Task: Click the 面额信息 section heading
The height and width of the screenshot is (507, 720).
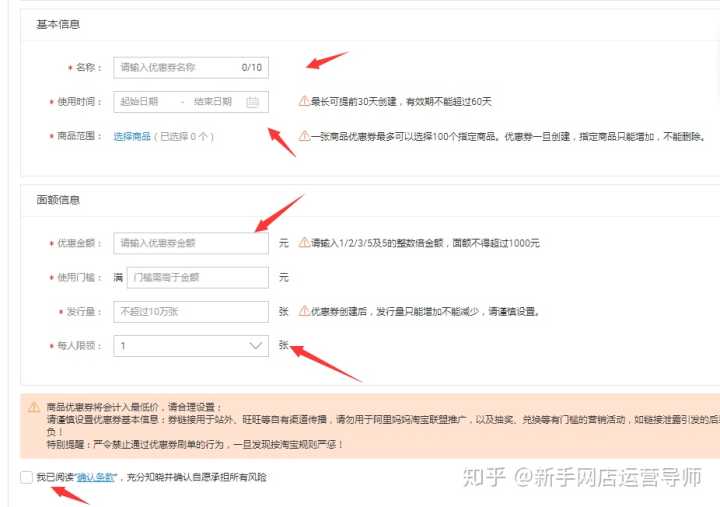Action: click(58, 200)
